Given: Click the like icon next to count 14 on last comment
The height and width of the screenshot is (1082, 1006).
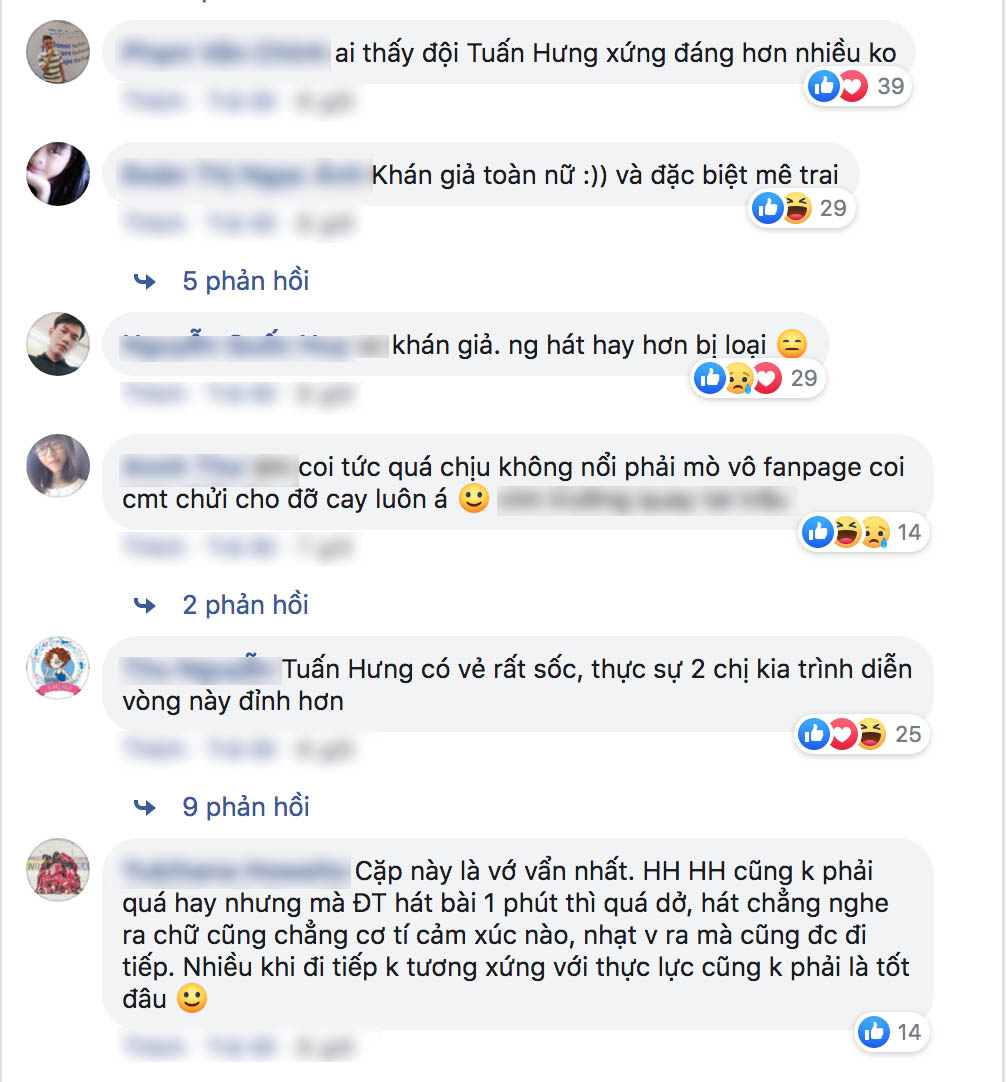Looking at the screenshot, I should click(874, 1032).
